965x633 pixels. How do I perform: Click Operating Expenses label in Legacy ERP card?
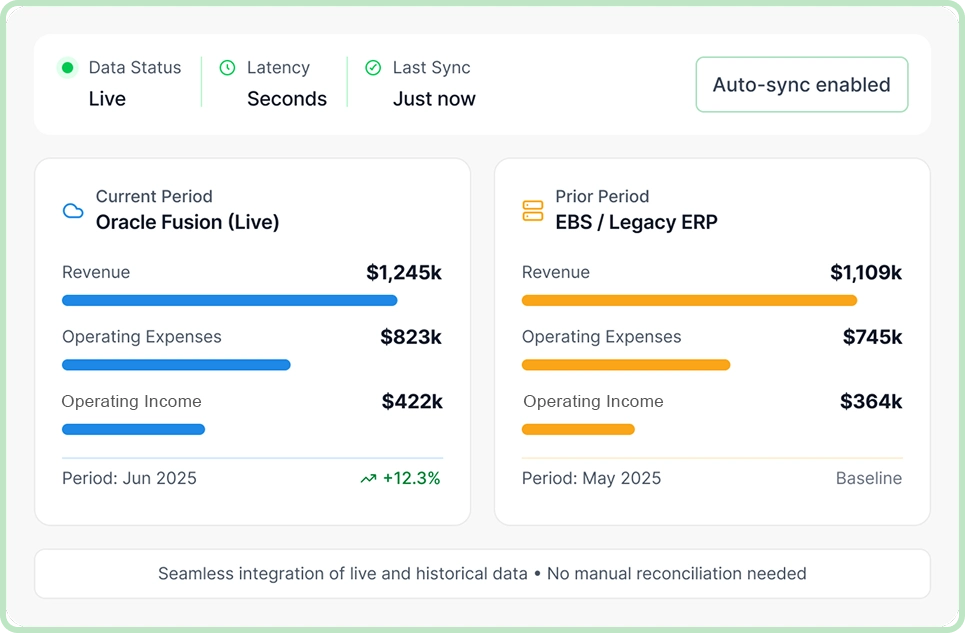tap(601, 337)
